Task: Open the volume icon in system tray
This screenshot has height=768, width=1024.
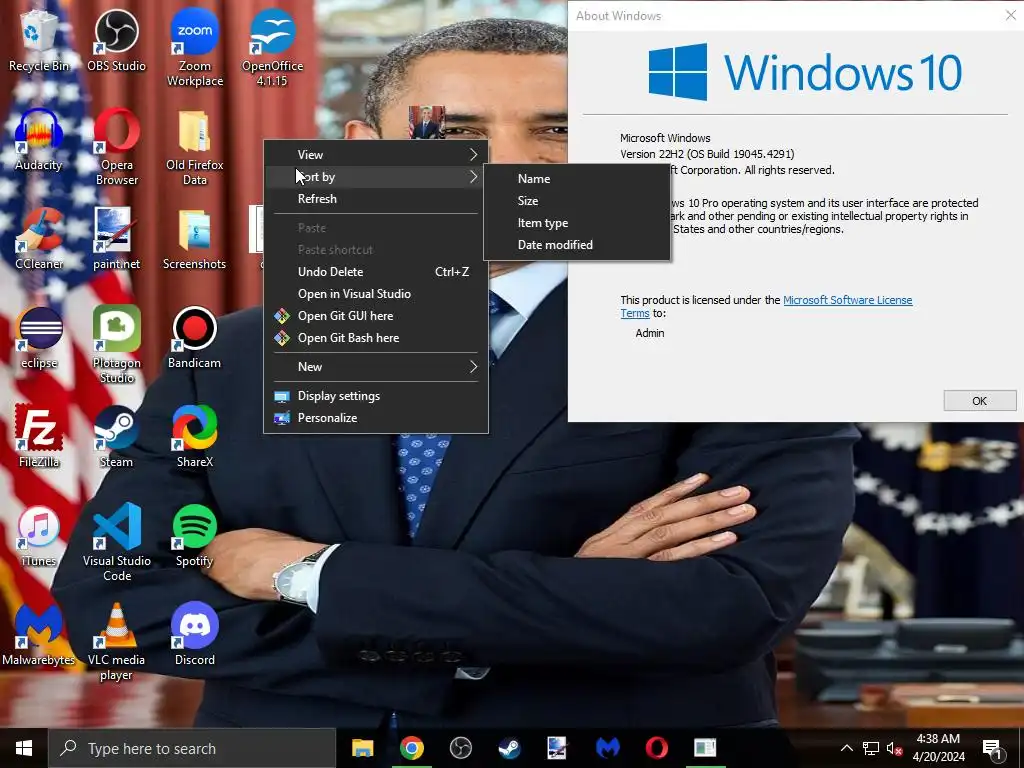Action: (x=894, y=748)
